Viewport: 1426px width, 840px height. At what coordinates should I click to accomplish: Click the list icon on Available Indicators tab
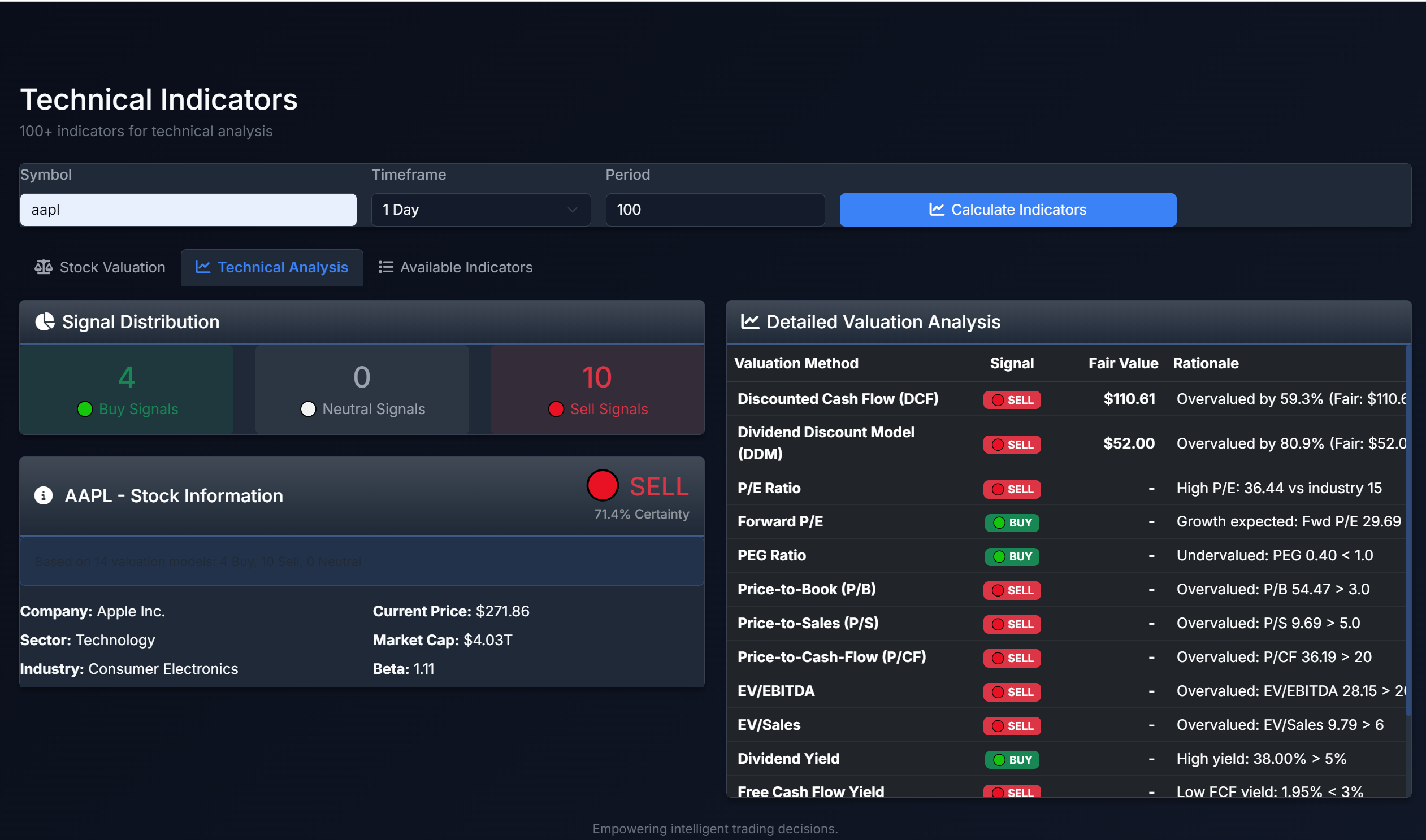pyautogui.click(x=385, y=267)
